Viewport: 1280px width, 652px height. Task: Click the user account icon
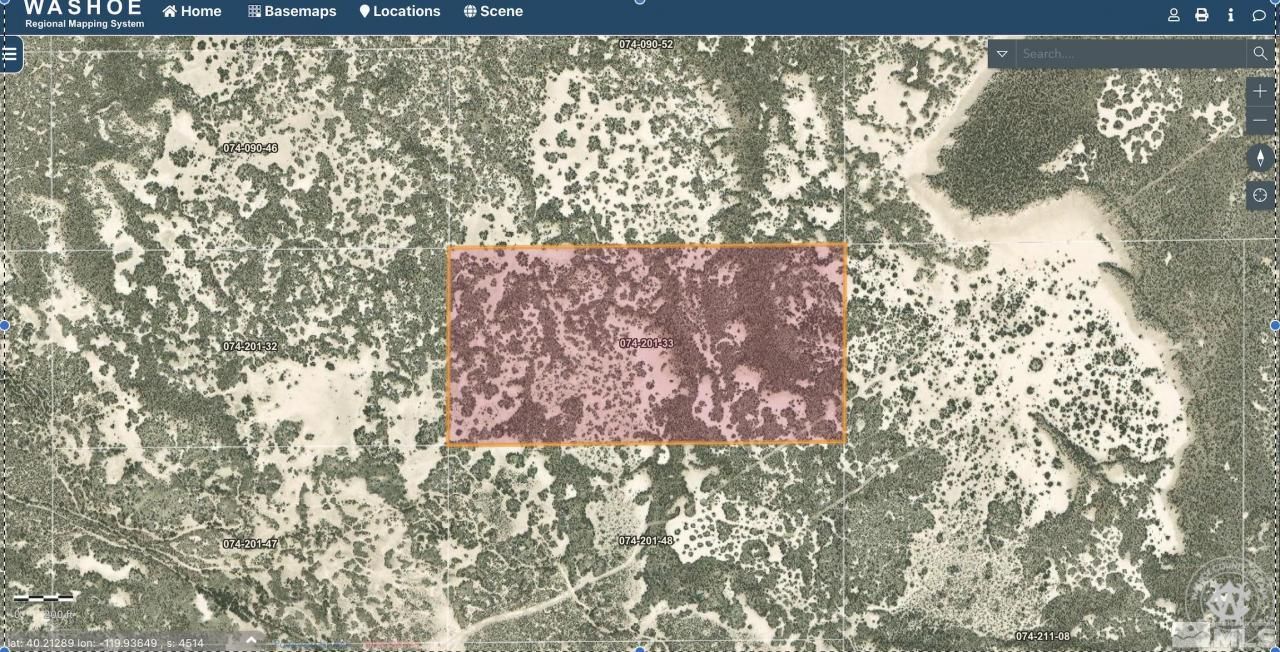(x=1174, y=15)
